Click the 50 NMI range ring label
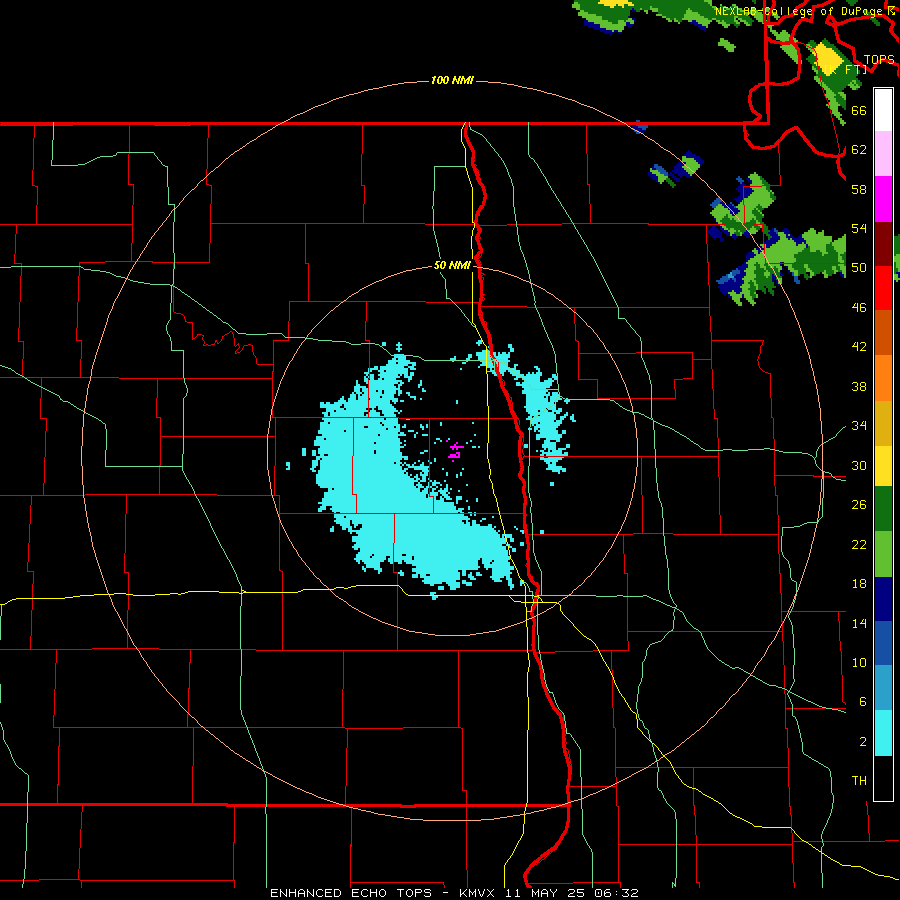Viewport: 900px width, 900px height. pos(452,265)
